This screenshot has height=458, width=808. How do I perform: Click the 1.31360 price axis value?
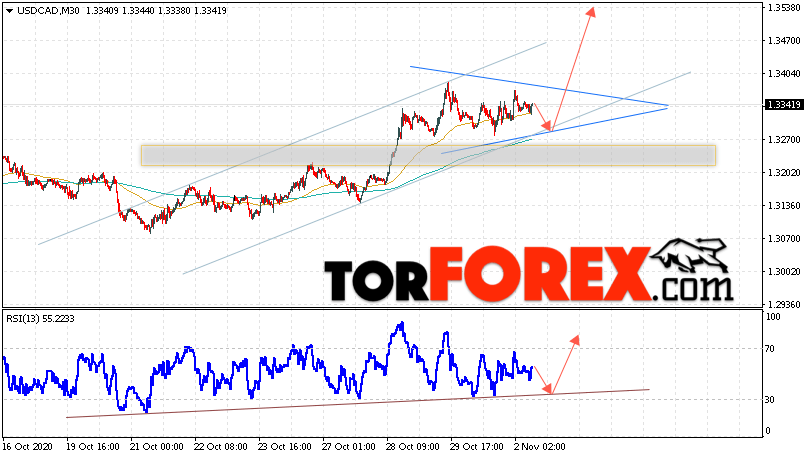click(x=784, y=206)
